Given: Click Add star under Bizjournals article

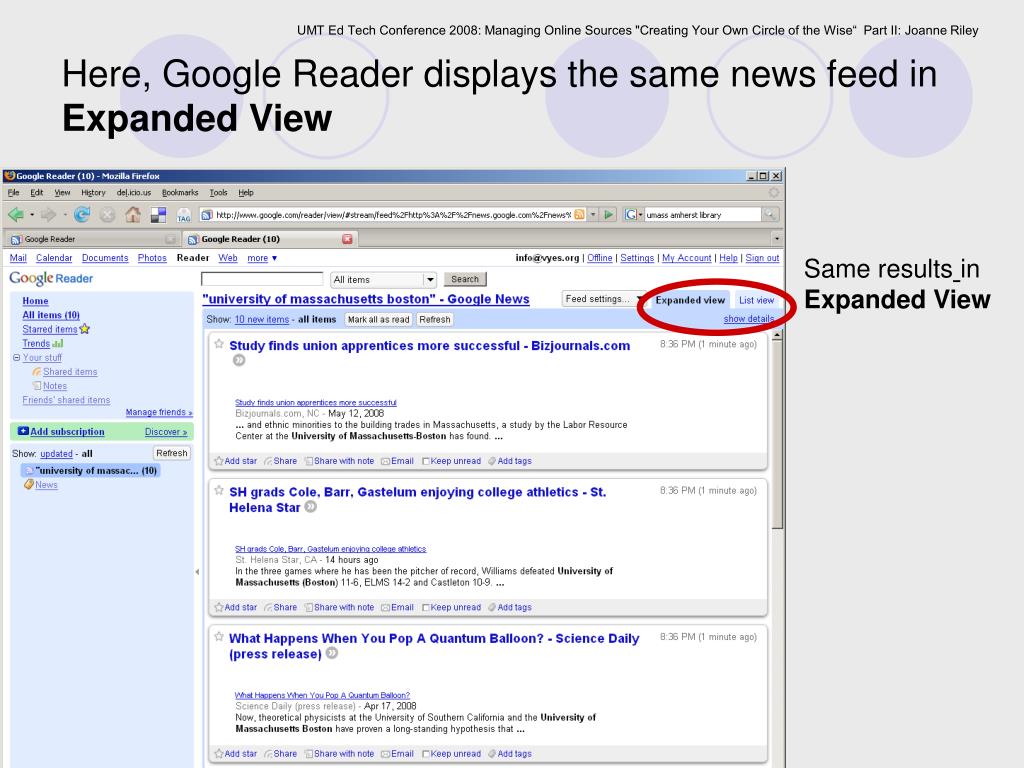Looking at the screenshot, I should [x=236, y=461].
